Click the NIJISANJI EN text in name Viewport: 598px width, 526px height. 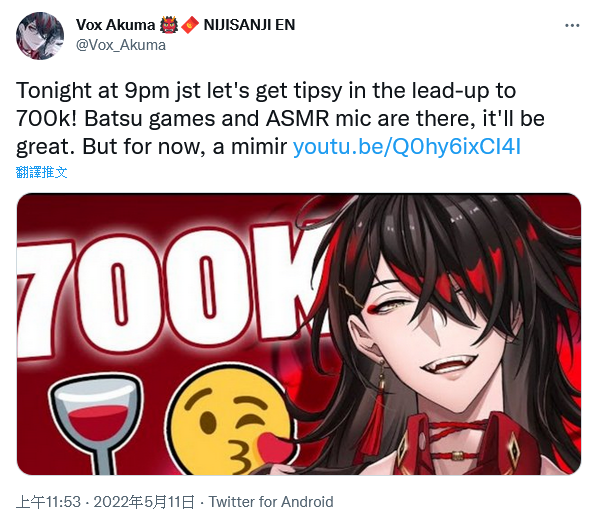tap(249, 25)
